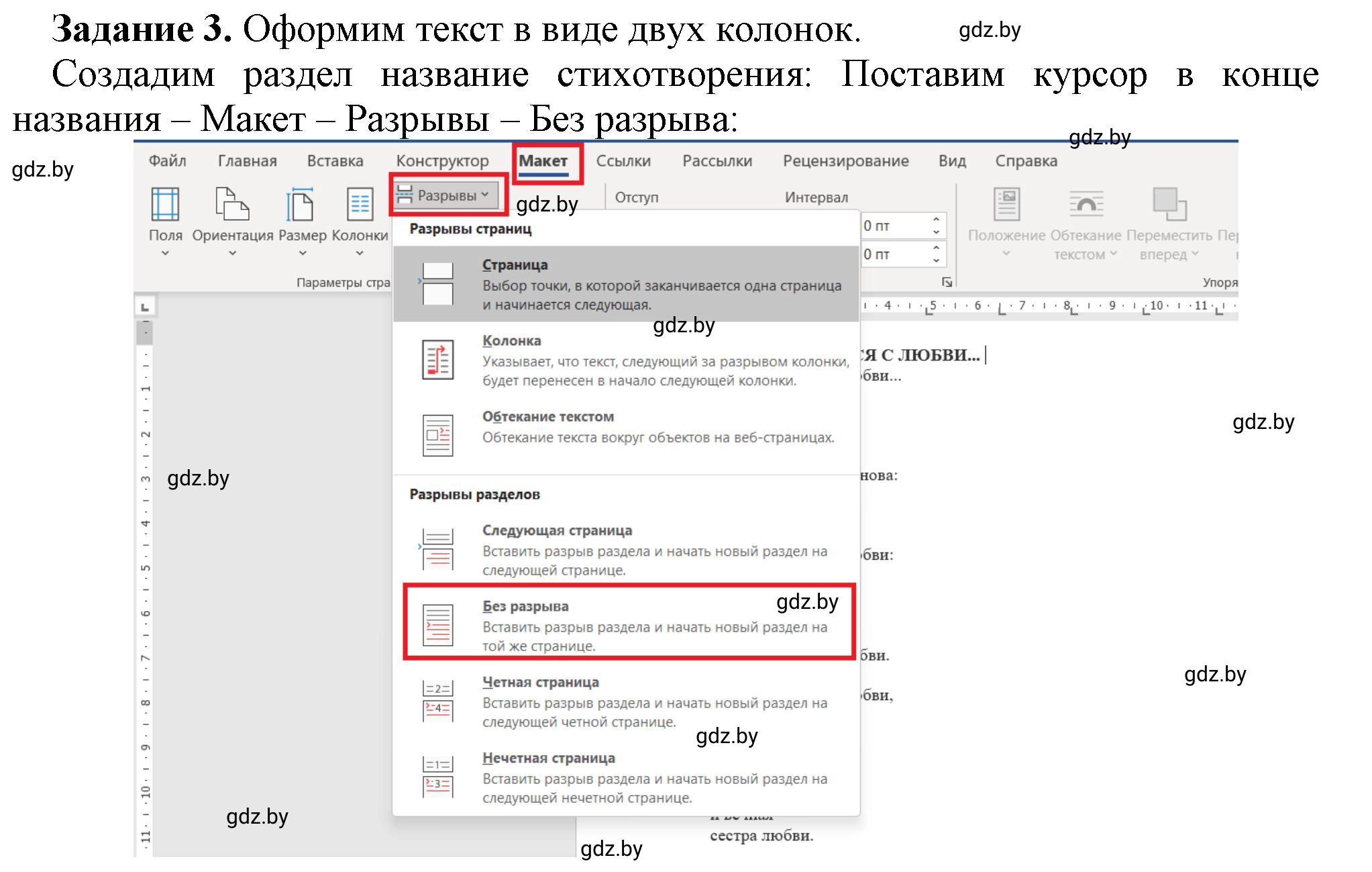Viewport: 1372px width, 872px height.
Task: Click the Без разрыва continuous section icon
Action: coord(437,625)
